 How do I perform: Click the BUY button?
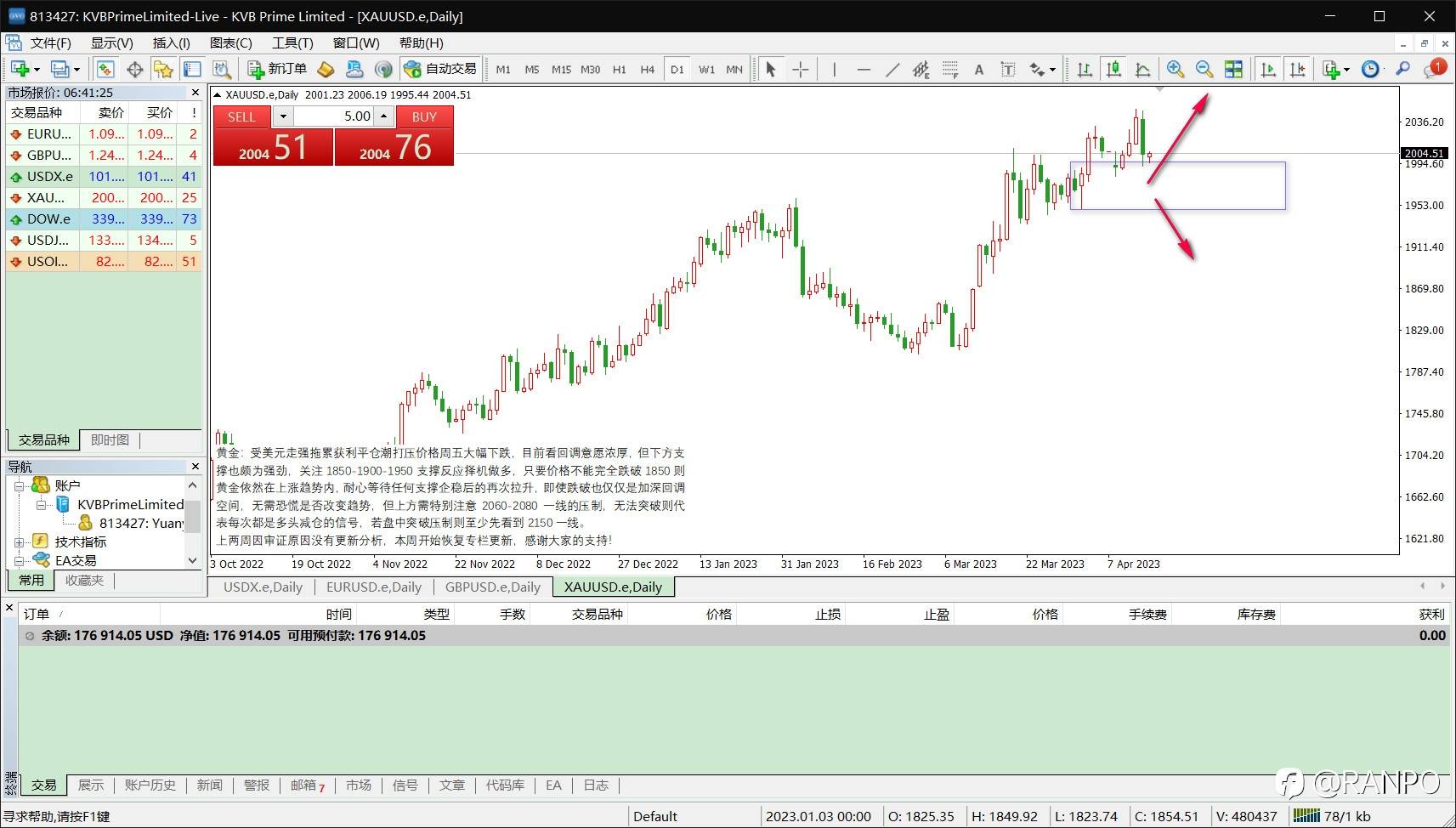coord(424,116)
